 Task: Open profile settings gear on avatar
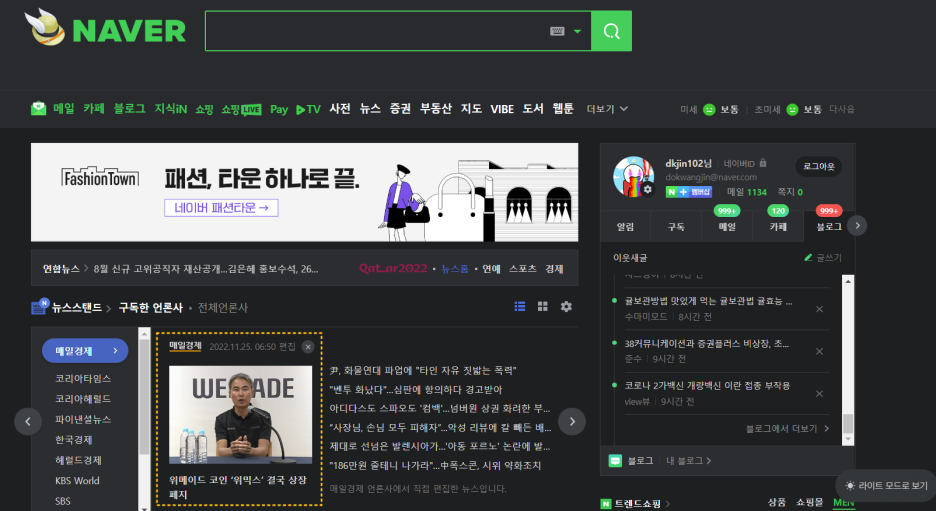(x=647, y=190)
